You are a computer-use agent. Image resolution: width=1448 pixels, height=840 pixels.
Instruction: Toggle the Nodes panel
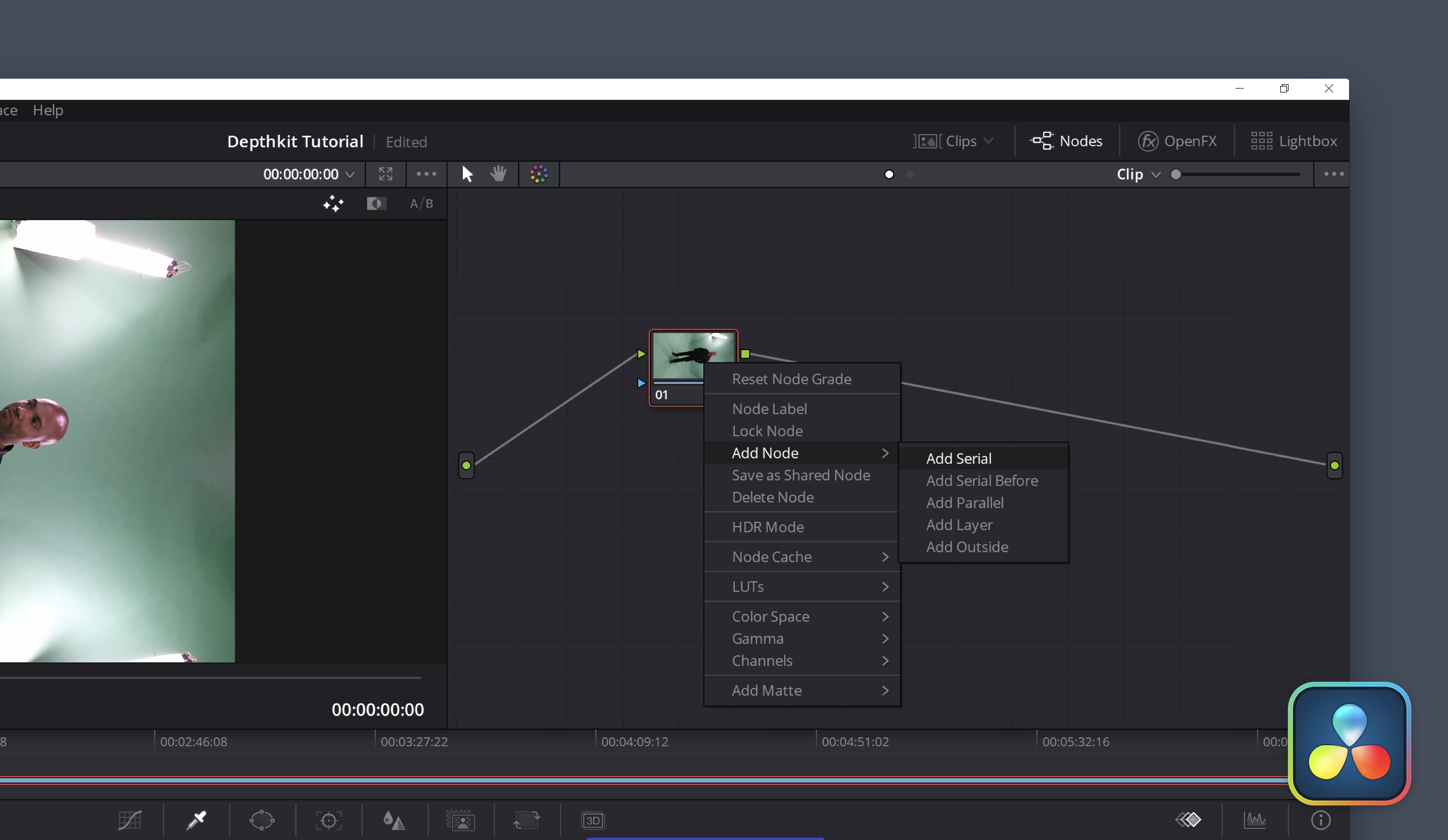[1066, 141]
